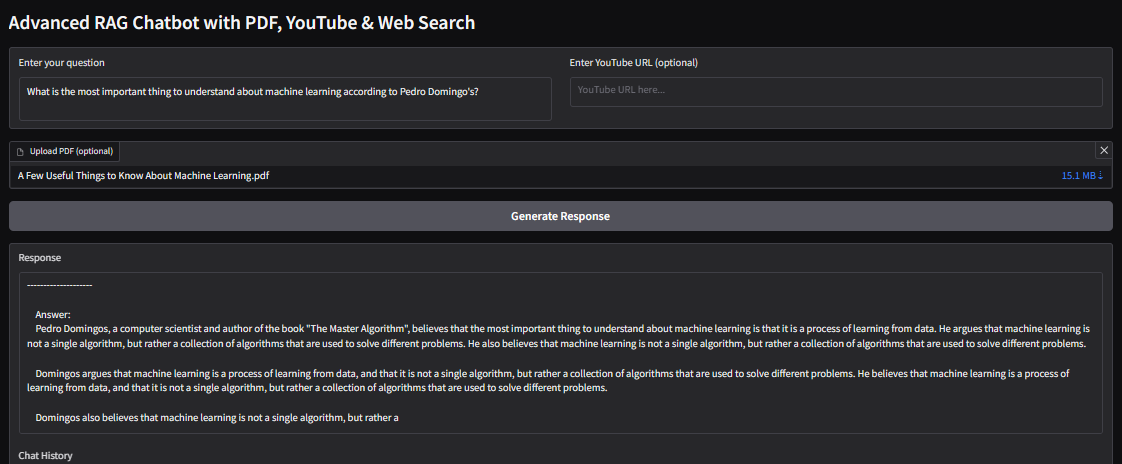Click the Upload PDF (optional) label
This screenshot has height=464, width=1122.
[71, 152]
